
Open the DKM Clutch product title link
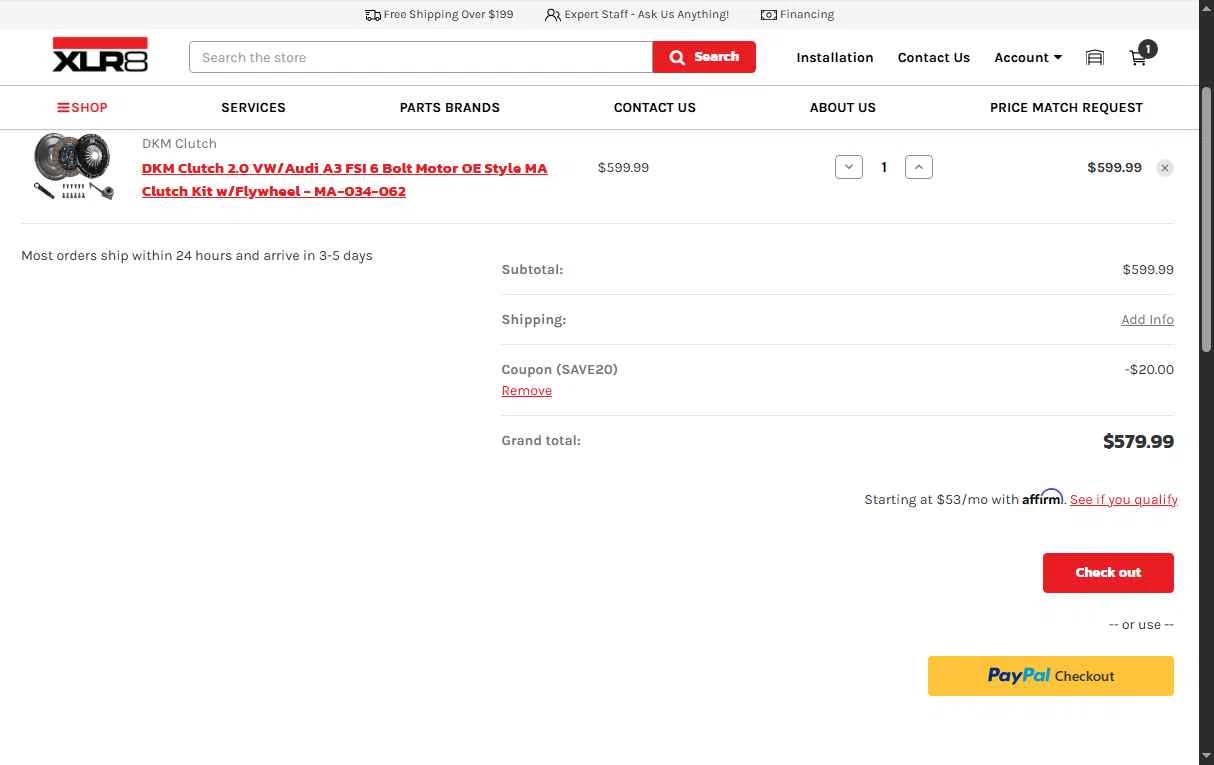coord(345,180)
